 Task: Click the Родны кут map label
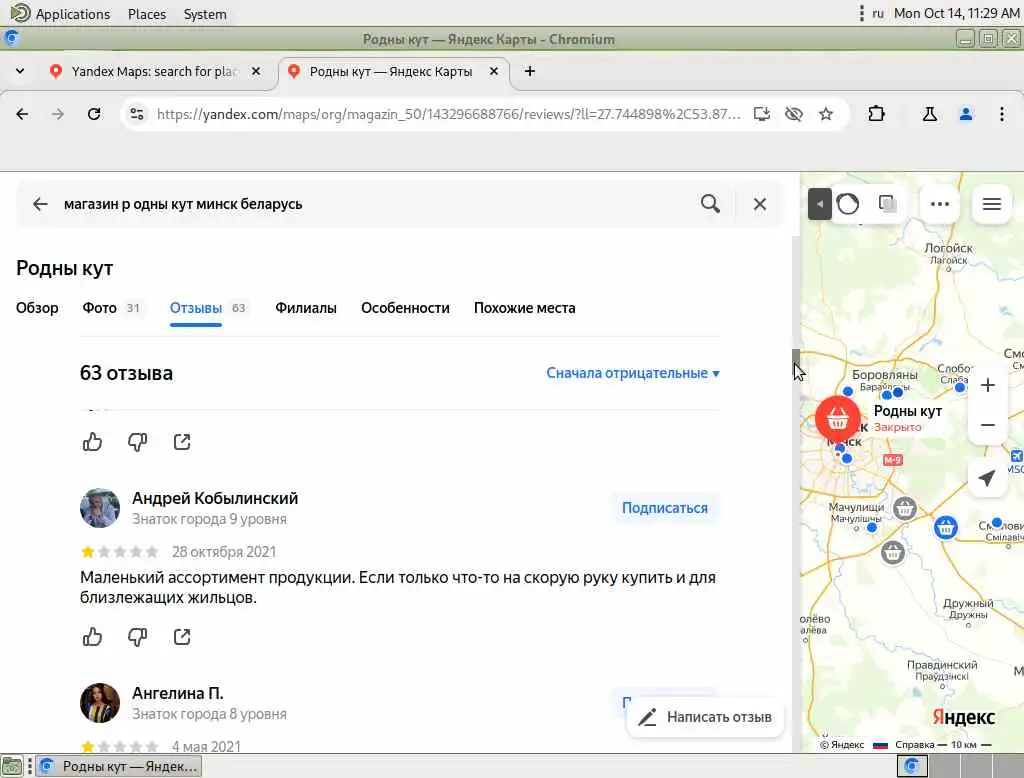(x=908, y=411)
